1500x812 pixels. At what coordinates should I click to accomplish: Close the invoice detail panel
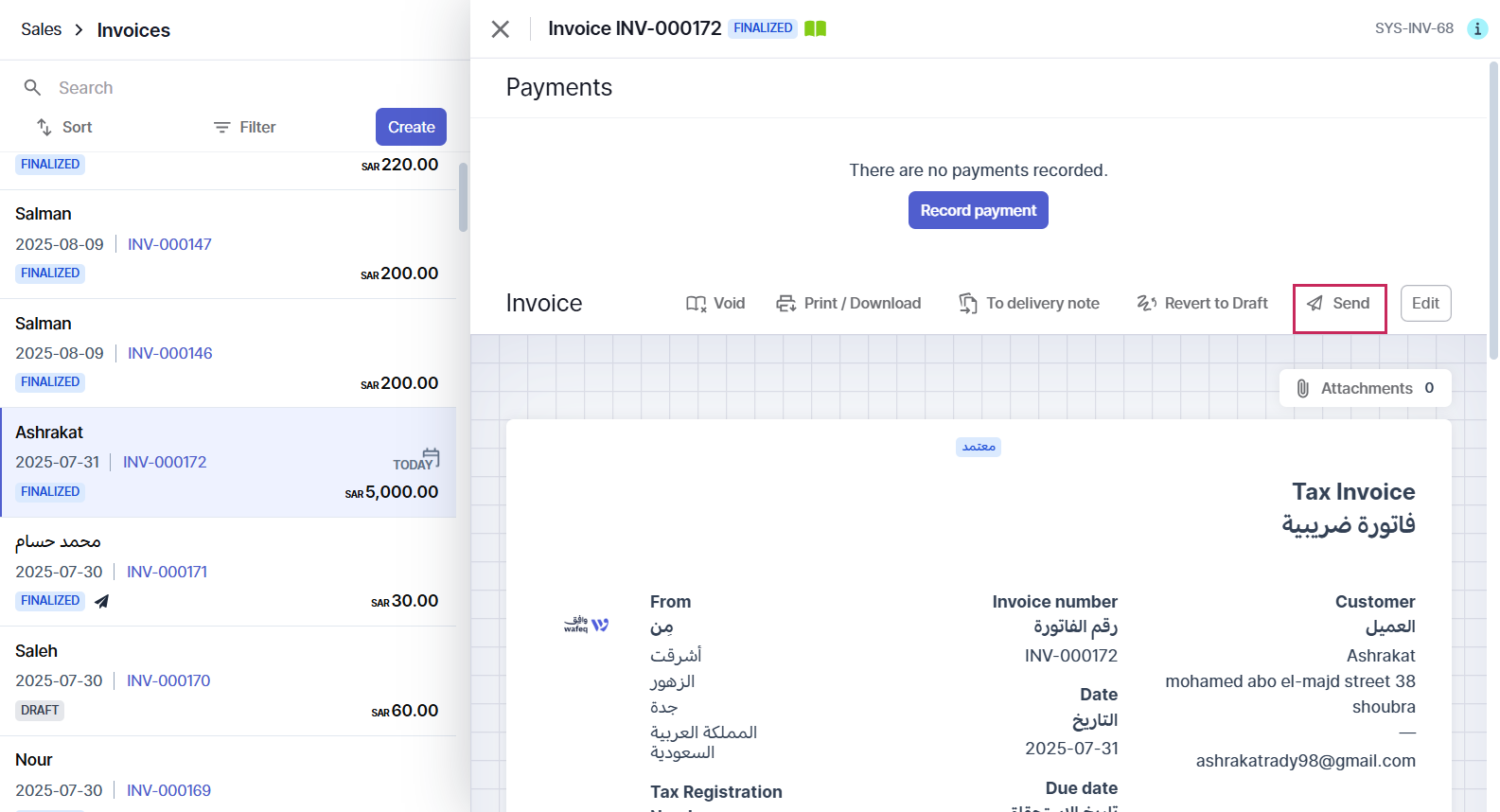click(x=501, y=29)
